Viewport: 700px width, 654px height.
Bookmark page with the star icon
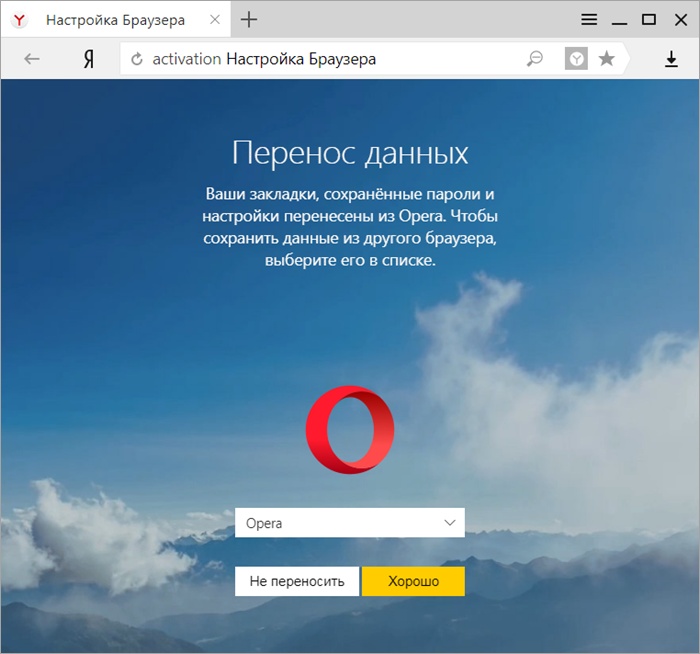click(606, 58)
